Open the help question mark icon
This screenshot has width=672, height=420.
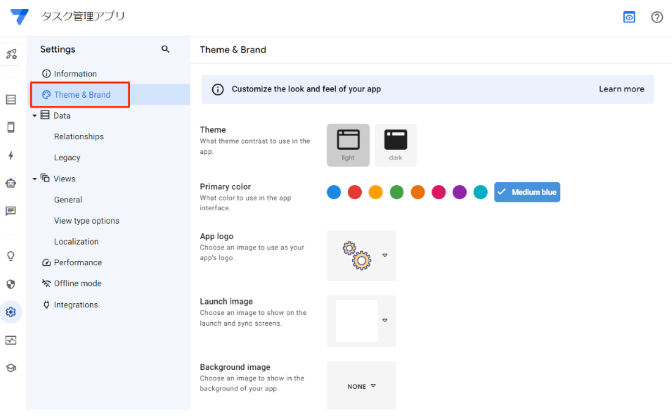pyautogui.click(x=657, y=17)
